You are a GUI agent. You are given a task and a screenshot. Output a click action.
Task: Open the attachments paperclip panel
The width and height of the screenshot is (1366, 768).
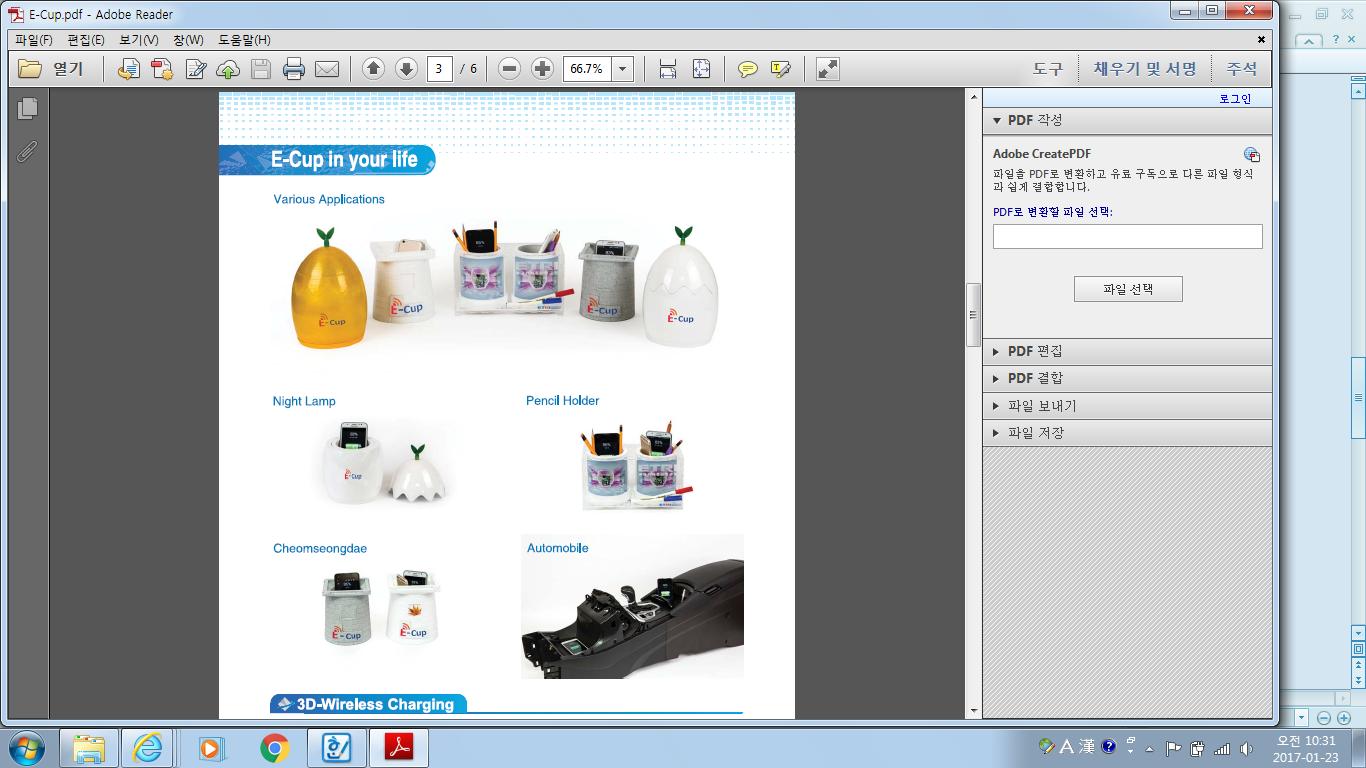pos(27,150)
